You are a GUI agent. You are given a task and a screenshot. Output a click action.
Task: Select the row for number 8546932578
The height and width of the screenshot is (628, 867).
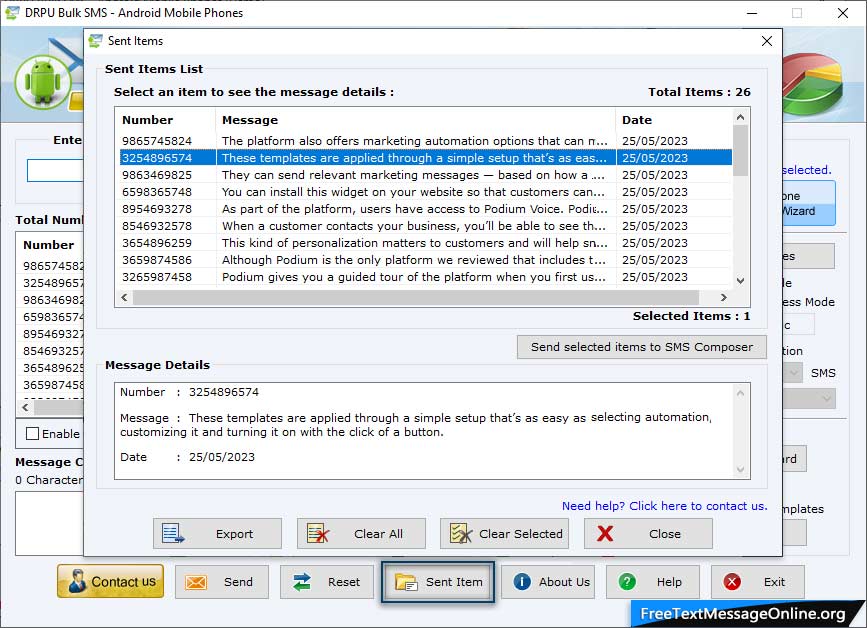pos(426,226)
